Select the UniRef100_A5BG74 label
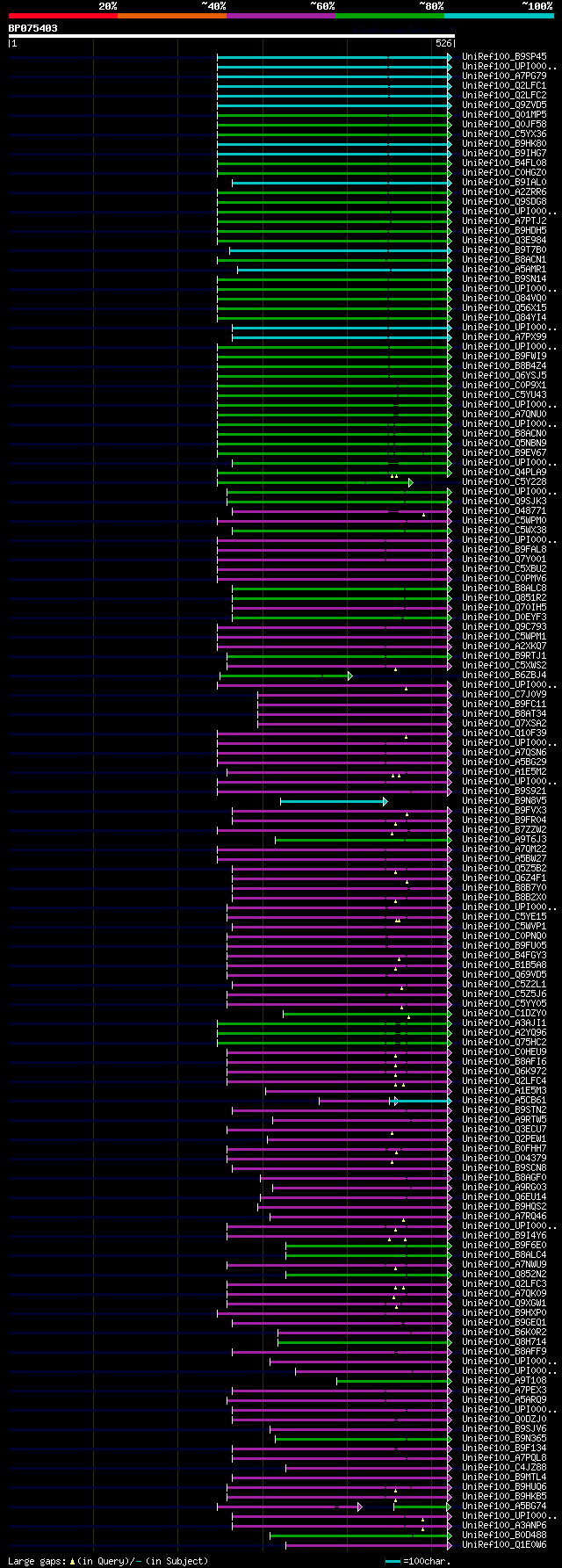Screen dimensions: 562x1568 [504, 1506]
